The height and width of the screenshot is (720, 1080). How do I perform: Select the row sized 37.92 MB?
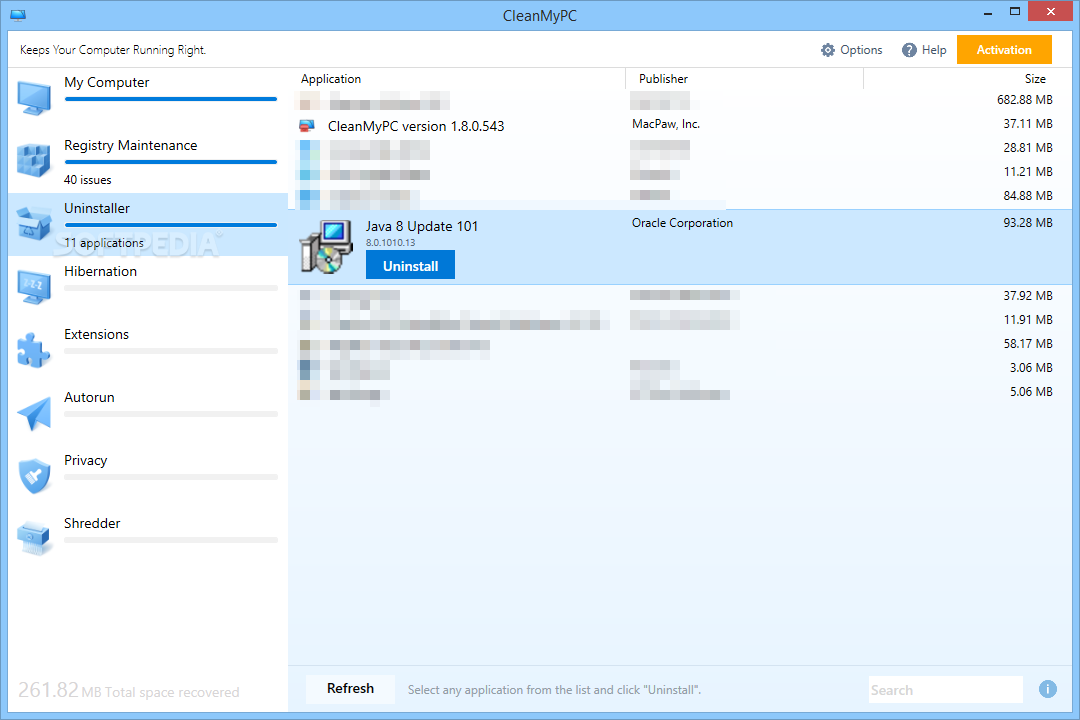pos(681,297)
